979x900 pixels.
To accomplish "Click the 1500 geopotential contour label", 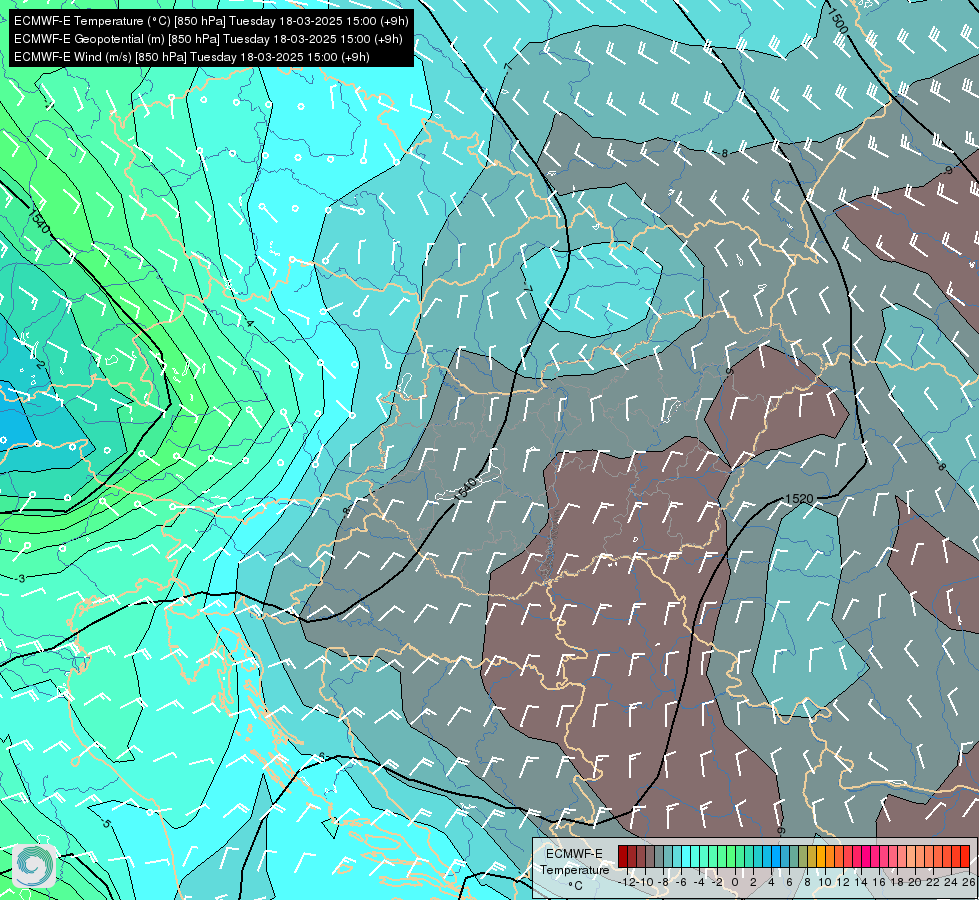I will coord(838,21).
